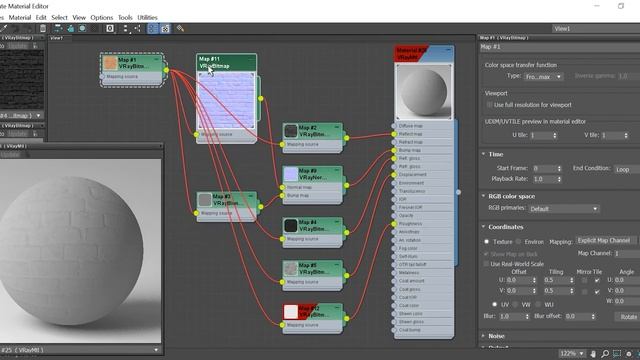Select the eyedropper pick material tool

pyautogui.click(x=4, y=28)
